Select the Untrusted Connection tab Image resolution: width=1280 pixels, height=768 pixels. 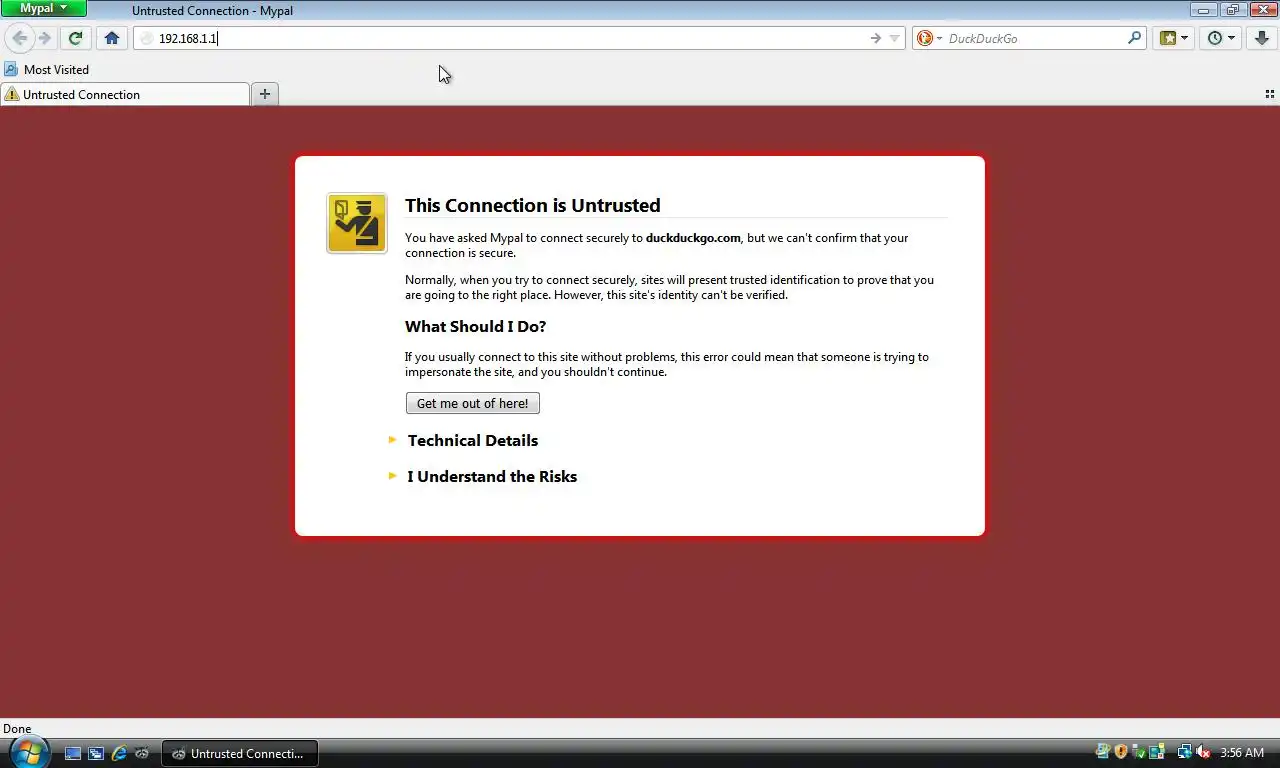click(125, 94)
